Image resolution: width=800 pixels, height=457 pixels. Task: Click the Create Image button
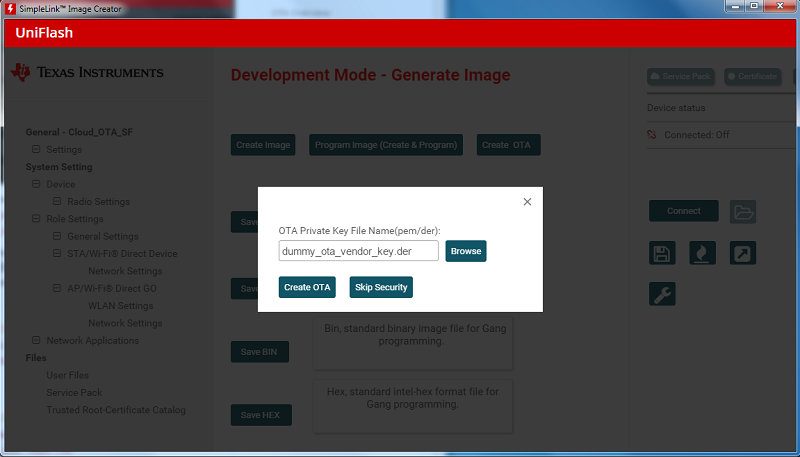coord(263,145)
